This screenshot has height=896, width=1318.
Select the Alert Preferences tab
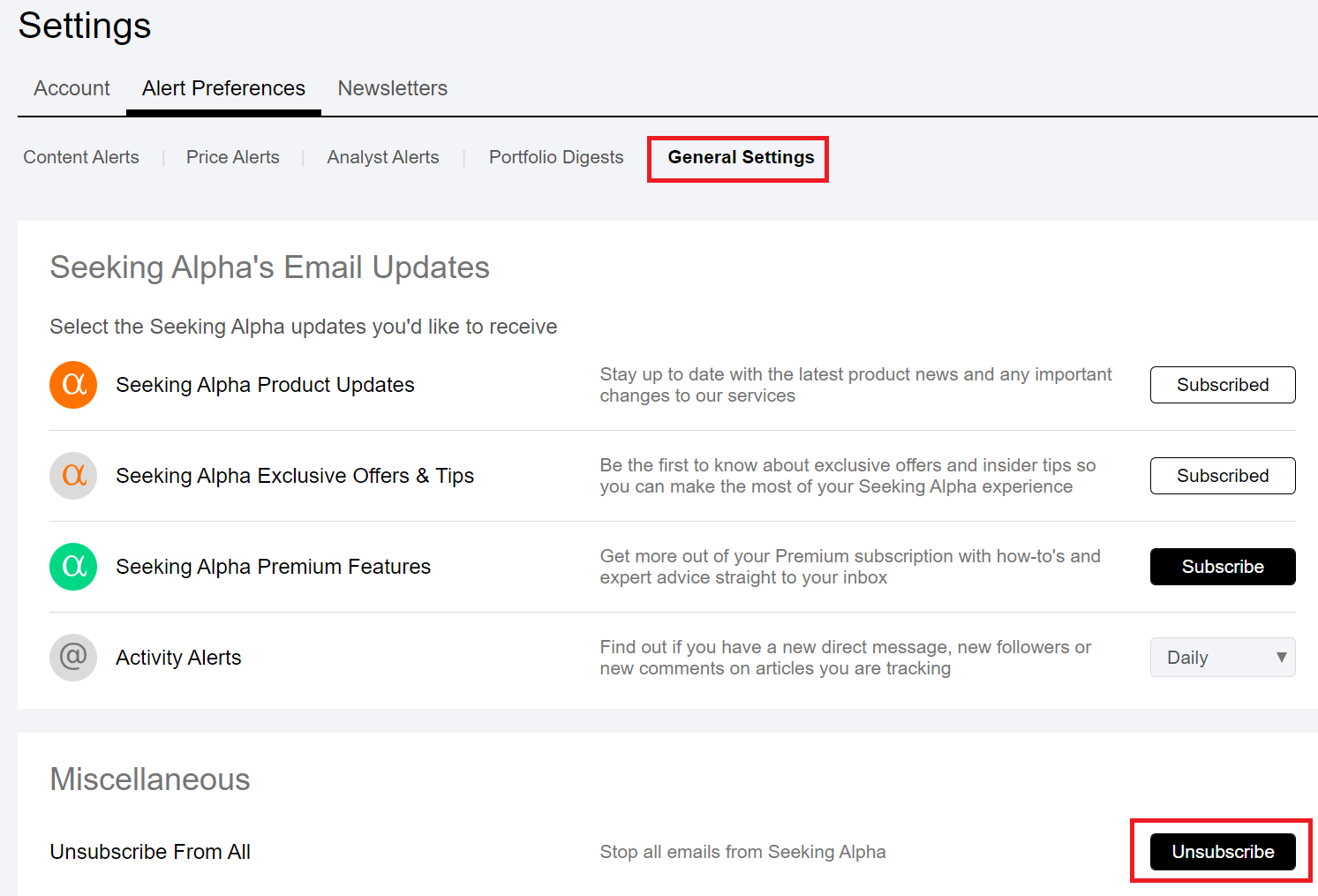click(x=223, y=88)
